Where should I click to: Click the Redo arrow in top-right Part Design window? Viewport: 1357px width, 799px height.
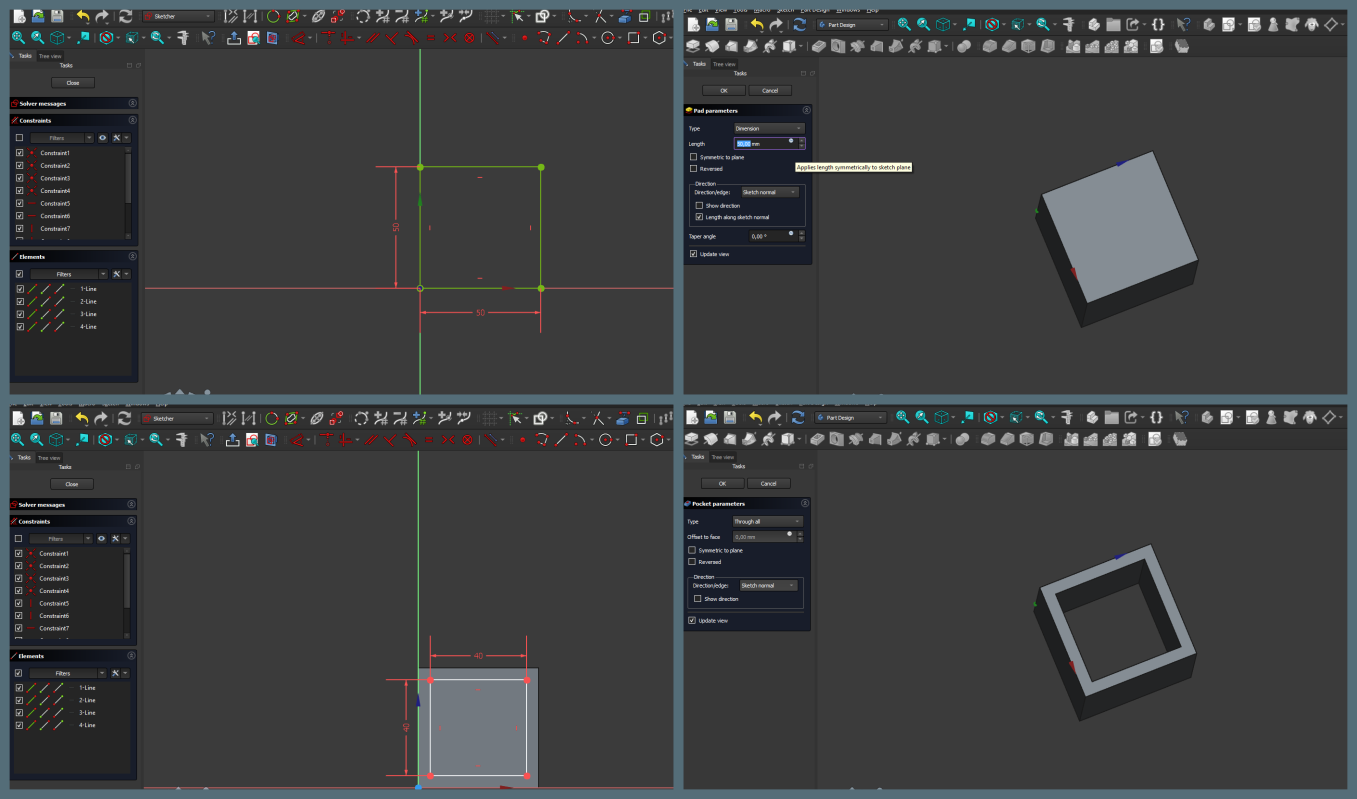(776, 24)
